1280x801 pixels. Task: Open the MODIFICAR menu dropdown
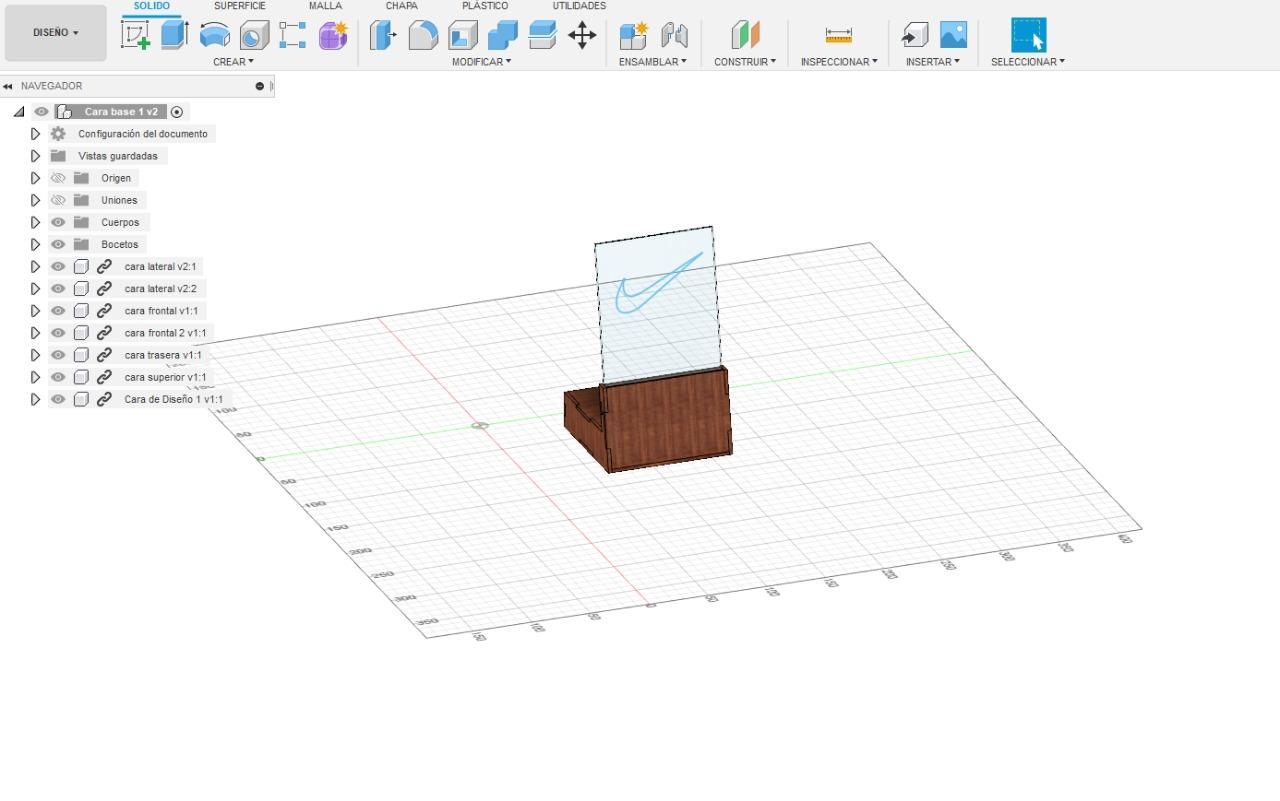(481, 62)
